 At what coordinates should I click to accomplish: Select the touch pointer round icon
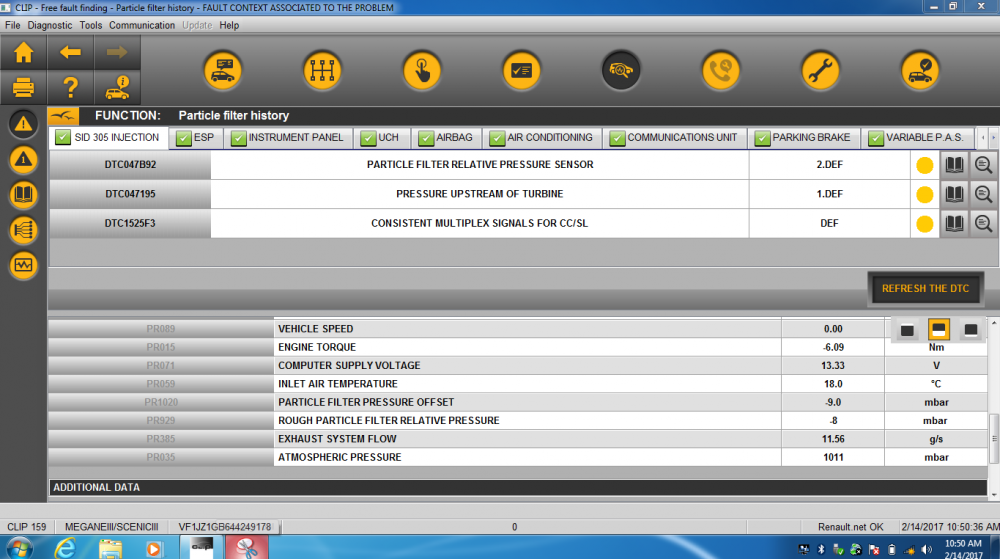point(422,70)
